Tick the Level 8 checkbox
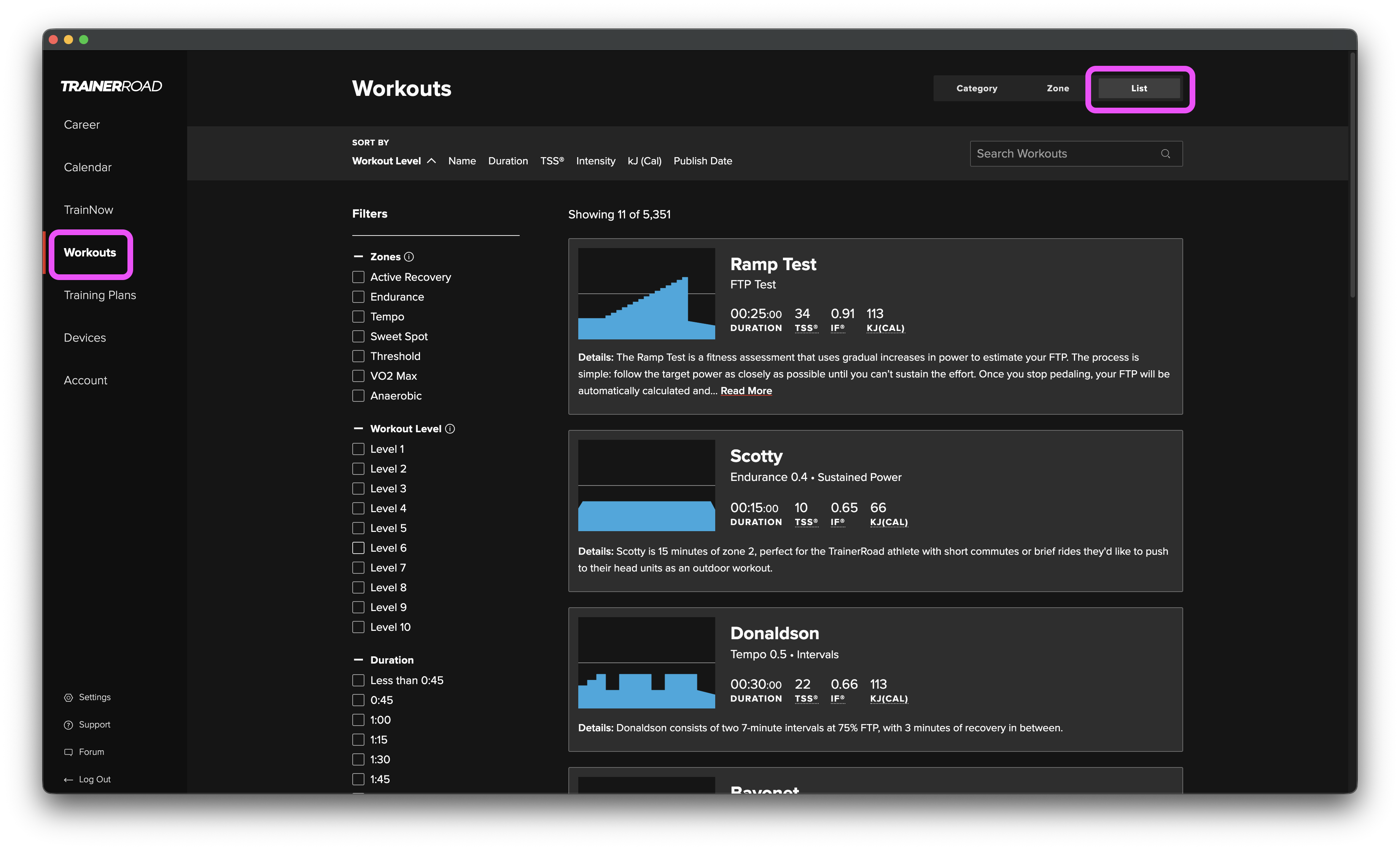Image resolution: width=1400 pixels, height=850 pixels. coord(358,587)
